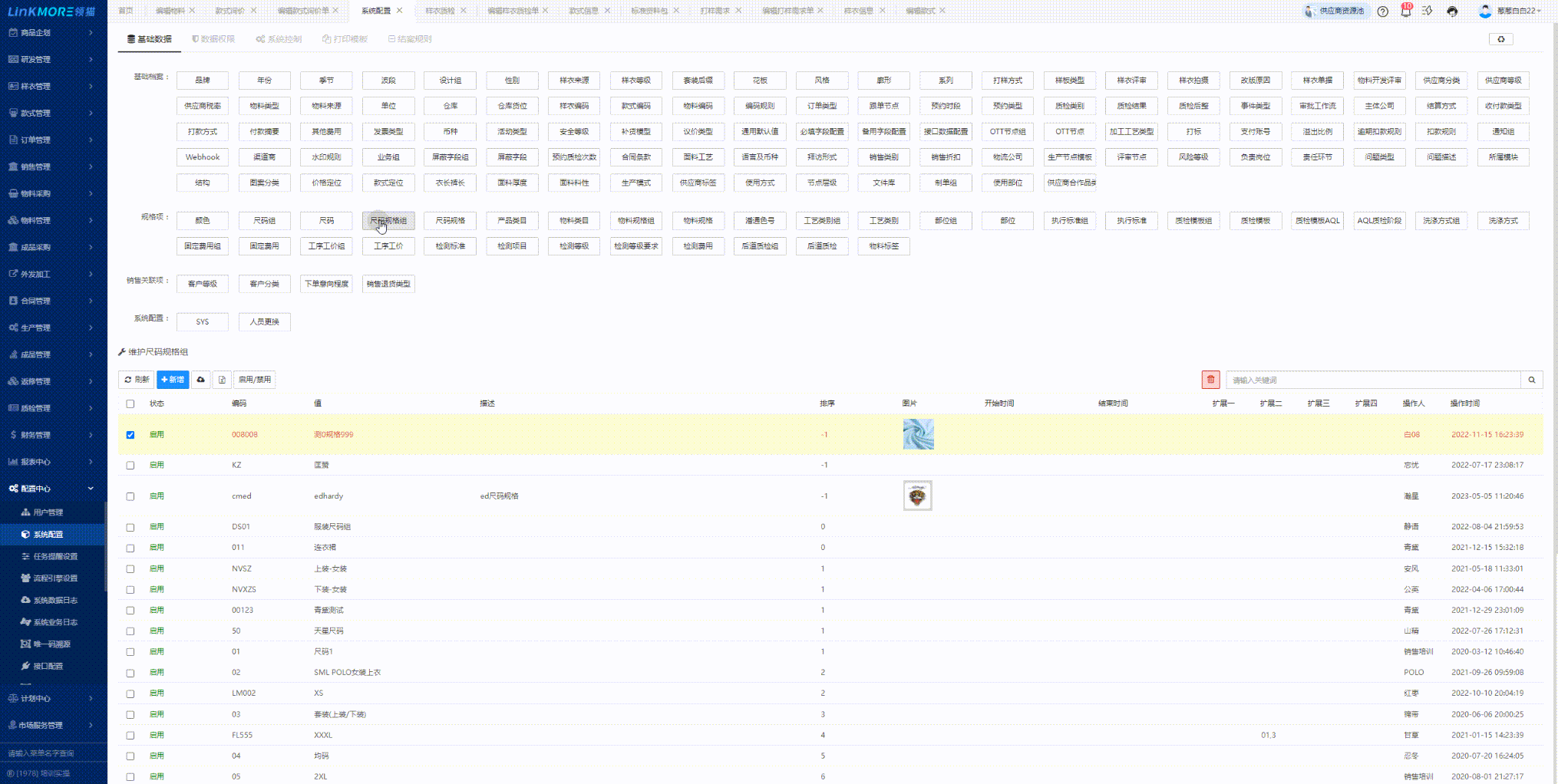Screen dimensions: 1558x784
Task: Click the blue 新增 button
Action: (173, 380)
